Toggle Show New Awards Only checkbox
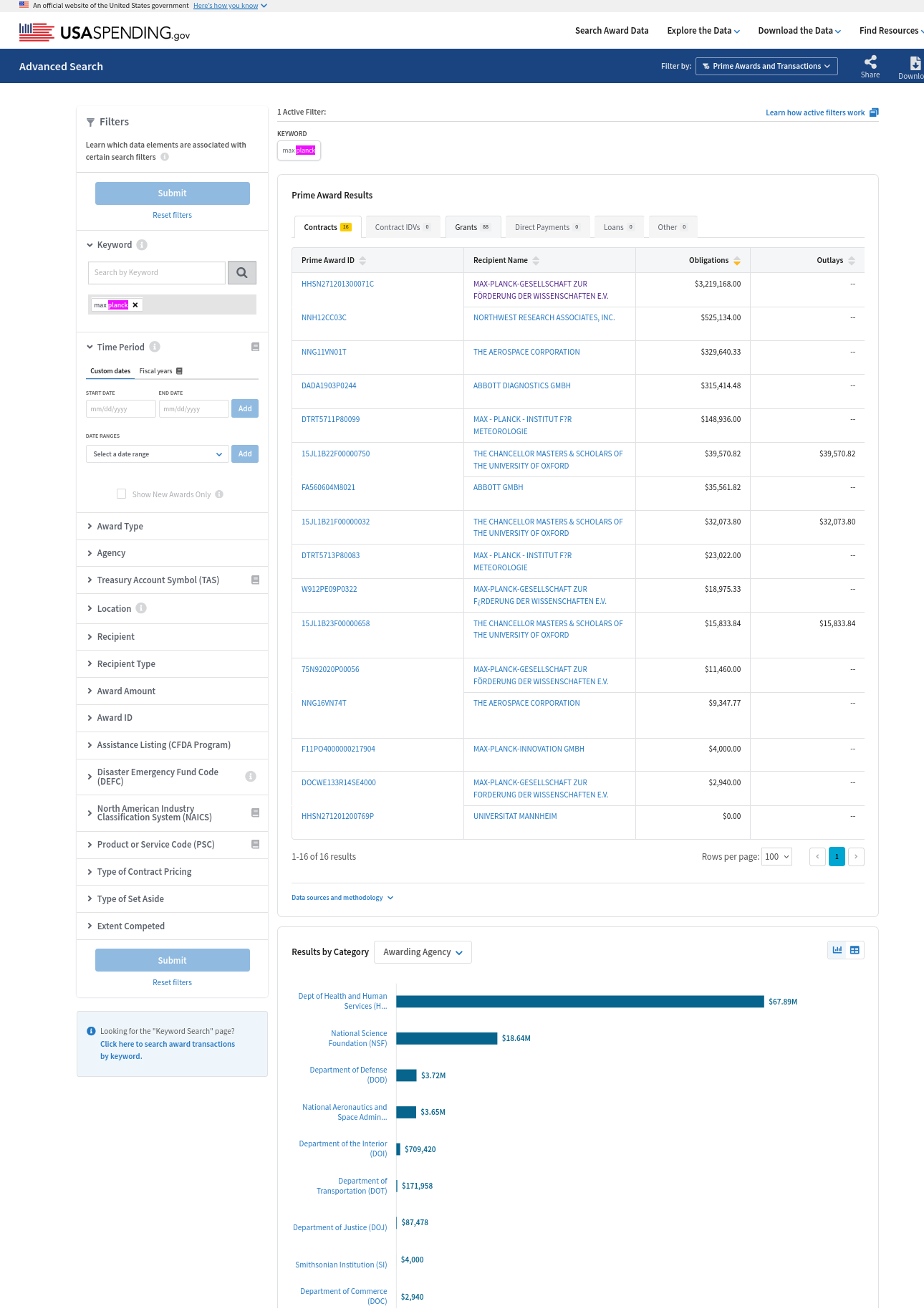Viewport: 924px width, 1309px height. [121, 494]
